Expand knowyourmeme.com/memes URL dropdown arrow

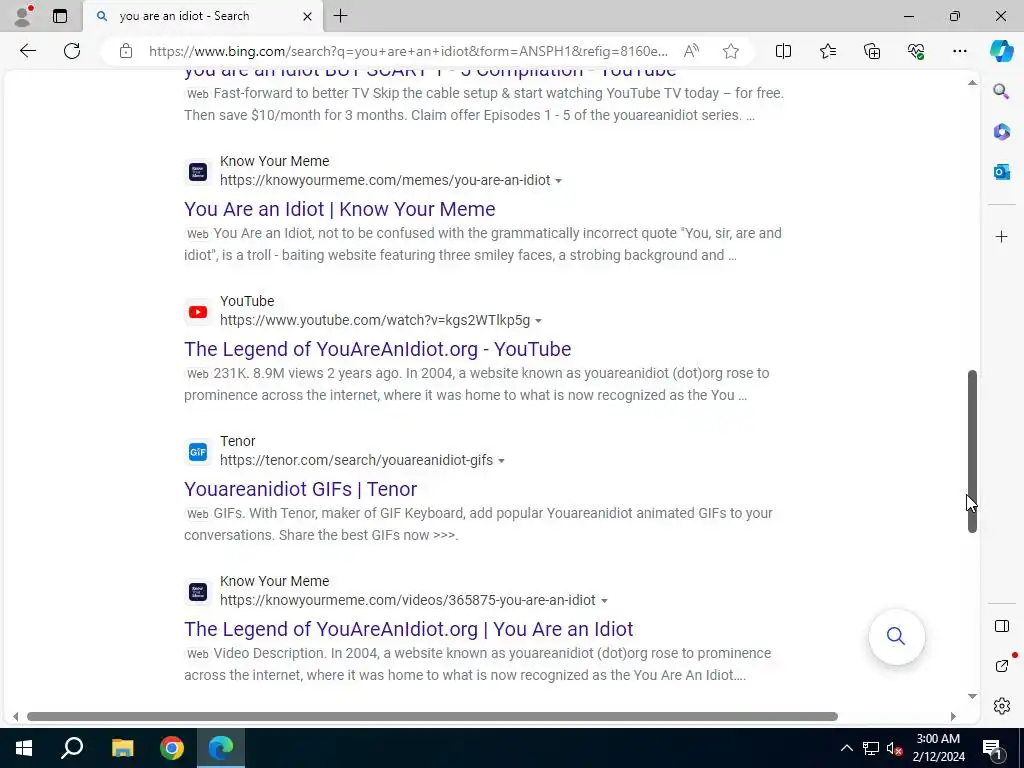[558, 181]
